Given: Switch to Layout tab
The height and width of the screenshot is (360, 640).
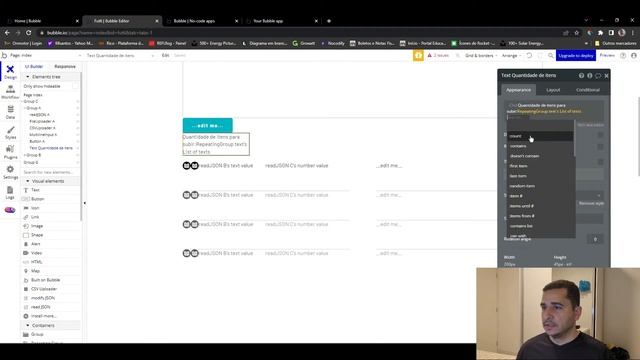Looking at the screenshot, I should click(553, 90).
